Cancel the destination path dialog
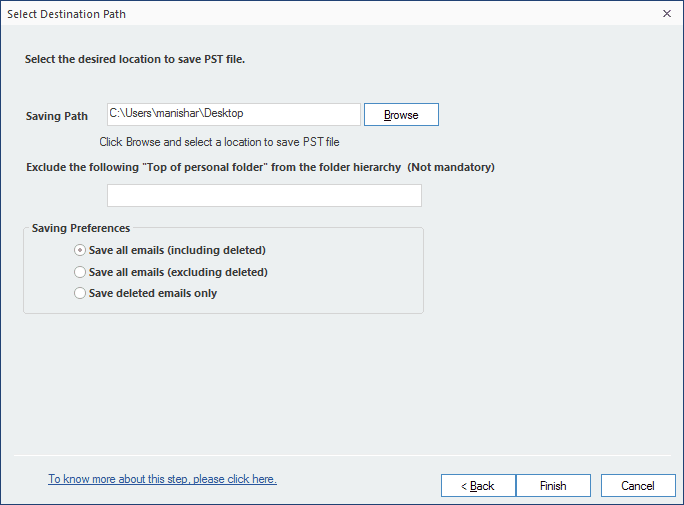The height and width of the screenshot is (505, 684). pyautogui.click(x=638, y=486)
